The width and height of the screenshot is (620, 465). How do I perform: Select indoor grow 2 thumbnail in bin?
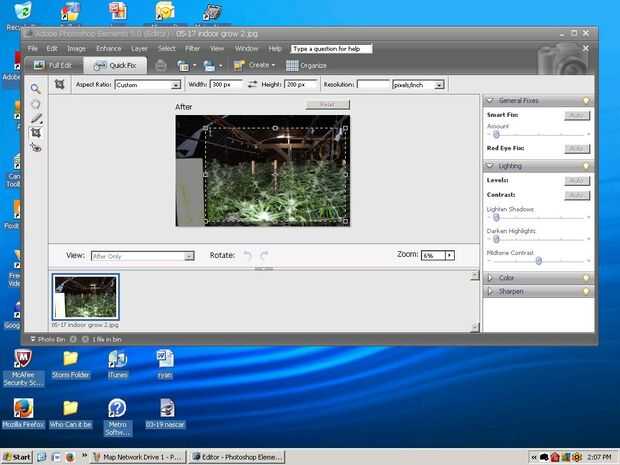85,297
